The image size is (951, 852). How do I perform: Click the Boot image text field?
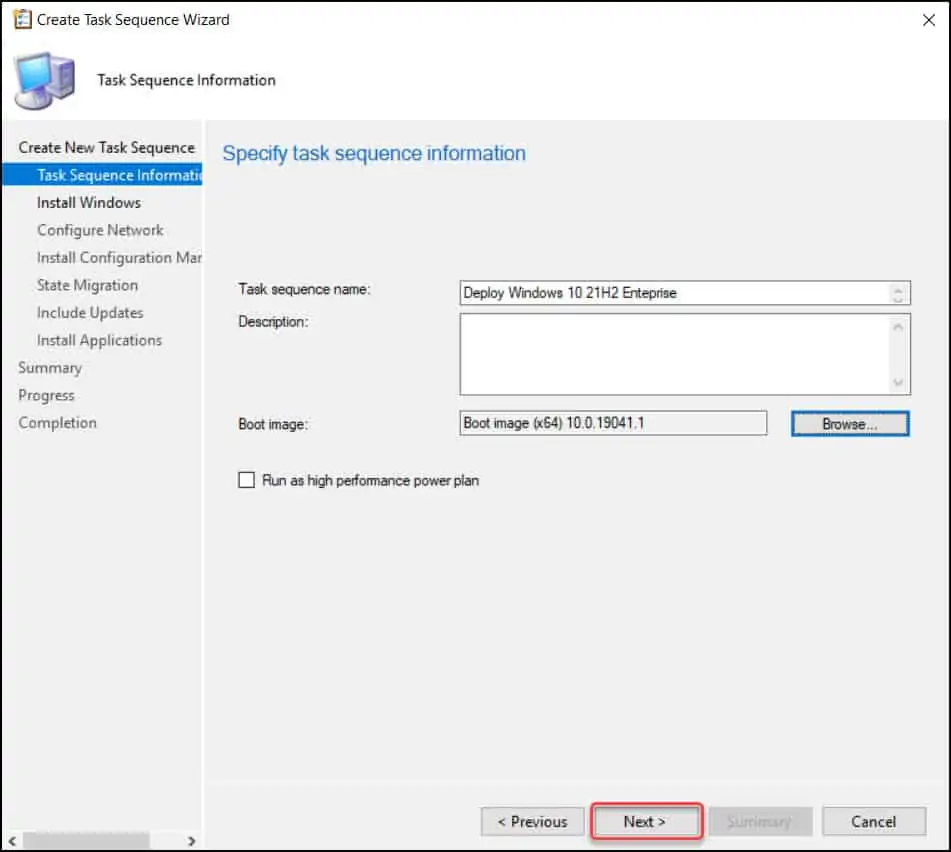(x=613, y=423)
